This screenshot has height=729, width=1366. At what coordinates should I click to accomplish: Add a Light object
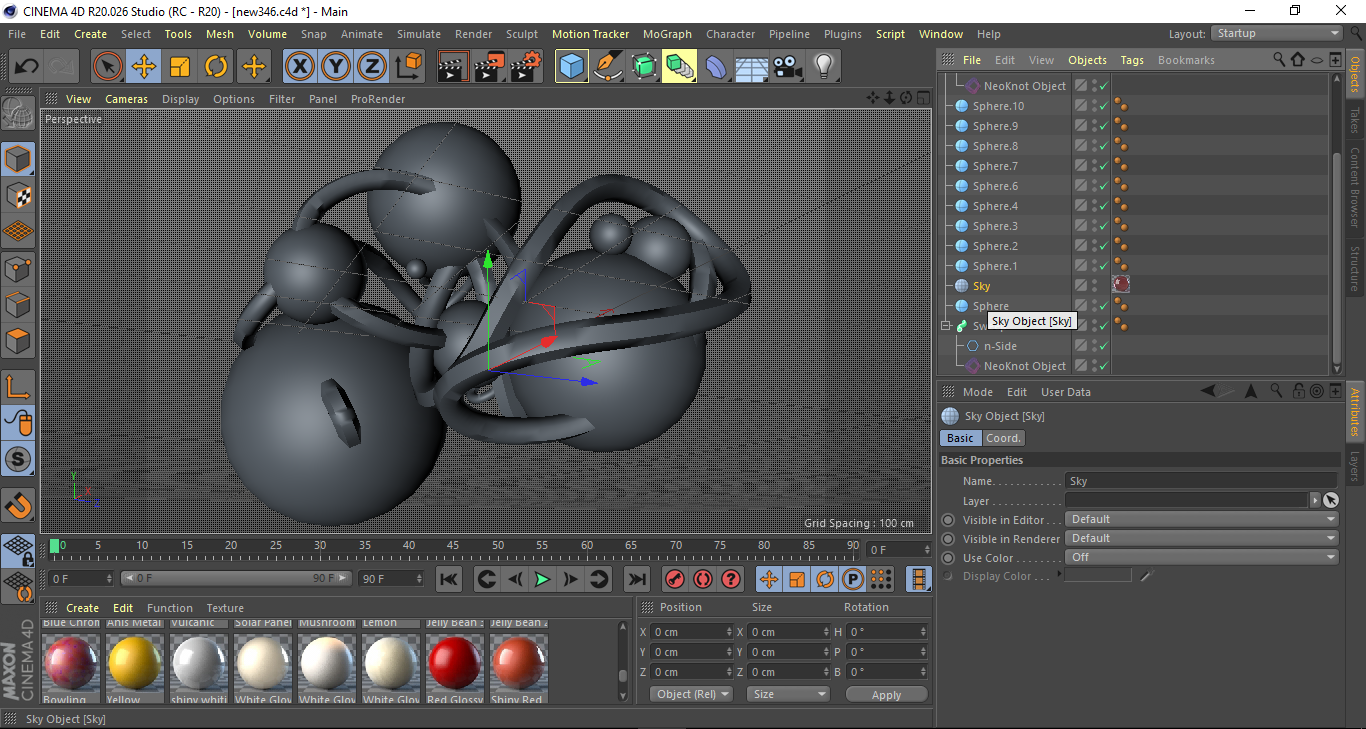(824, 67)
